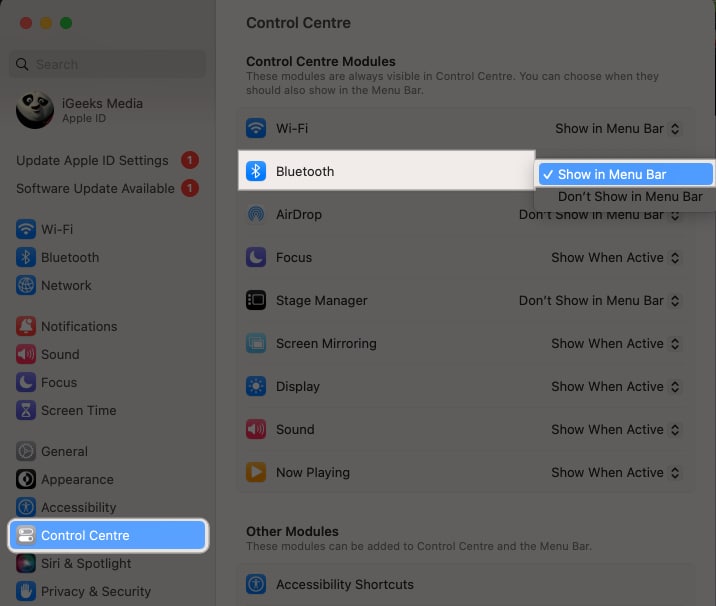This screenshot has width=716, height=606.
Task: Click the Privacy & Security hand icon
Action: [26, 591]
